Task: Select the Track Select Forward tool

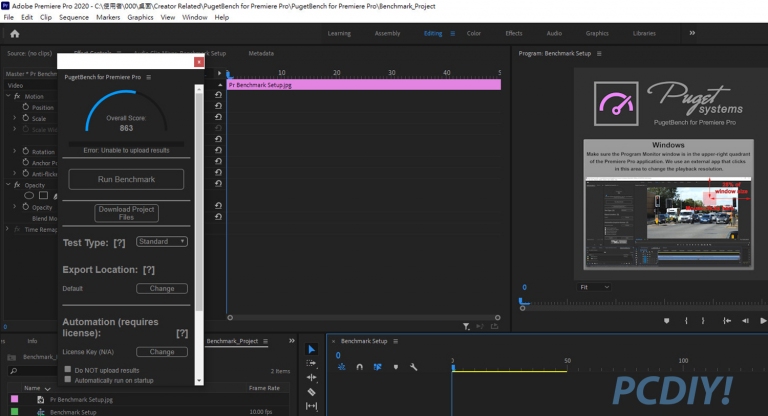Action: click(312, 363)
